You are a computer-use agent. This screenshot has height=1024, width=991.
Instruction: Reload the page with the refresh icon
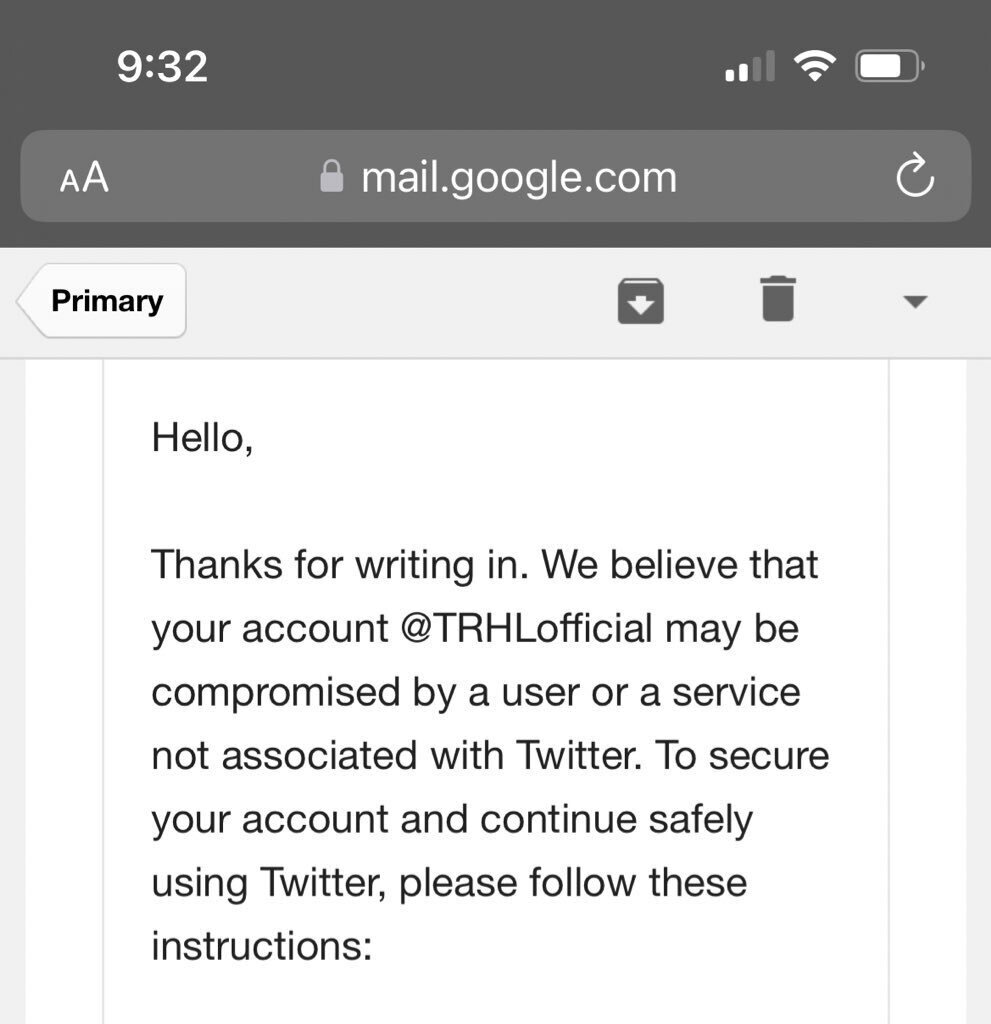[x=914, y=179]
